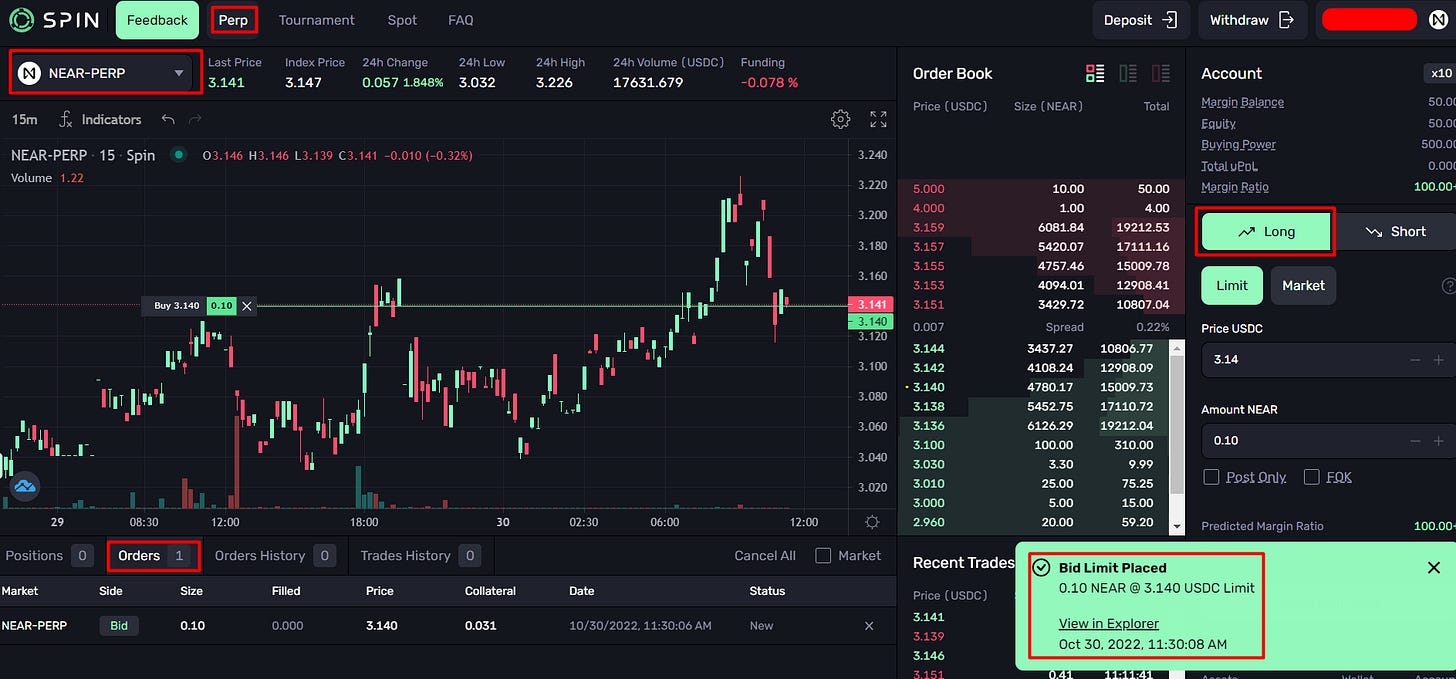Enable the Post Only checkbox
Screen dimensions: 1456x679
tap(1212, 477)
